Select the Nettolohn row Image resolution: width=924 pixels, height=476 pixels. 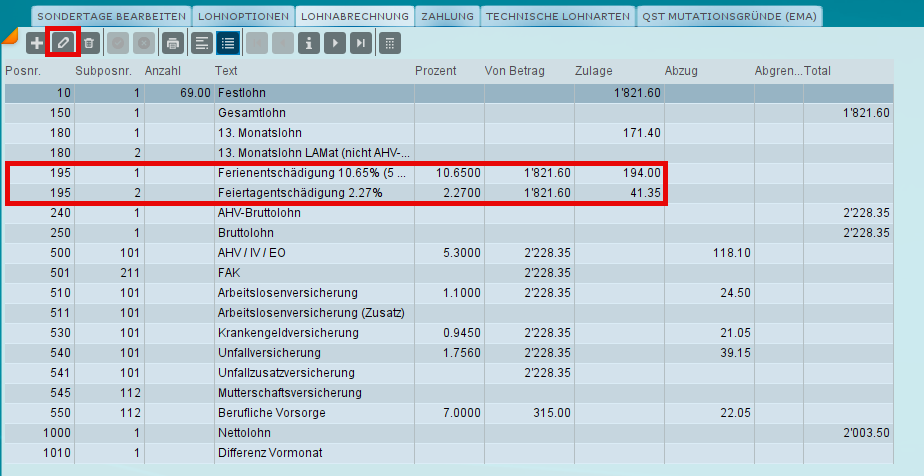[449, 433]
